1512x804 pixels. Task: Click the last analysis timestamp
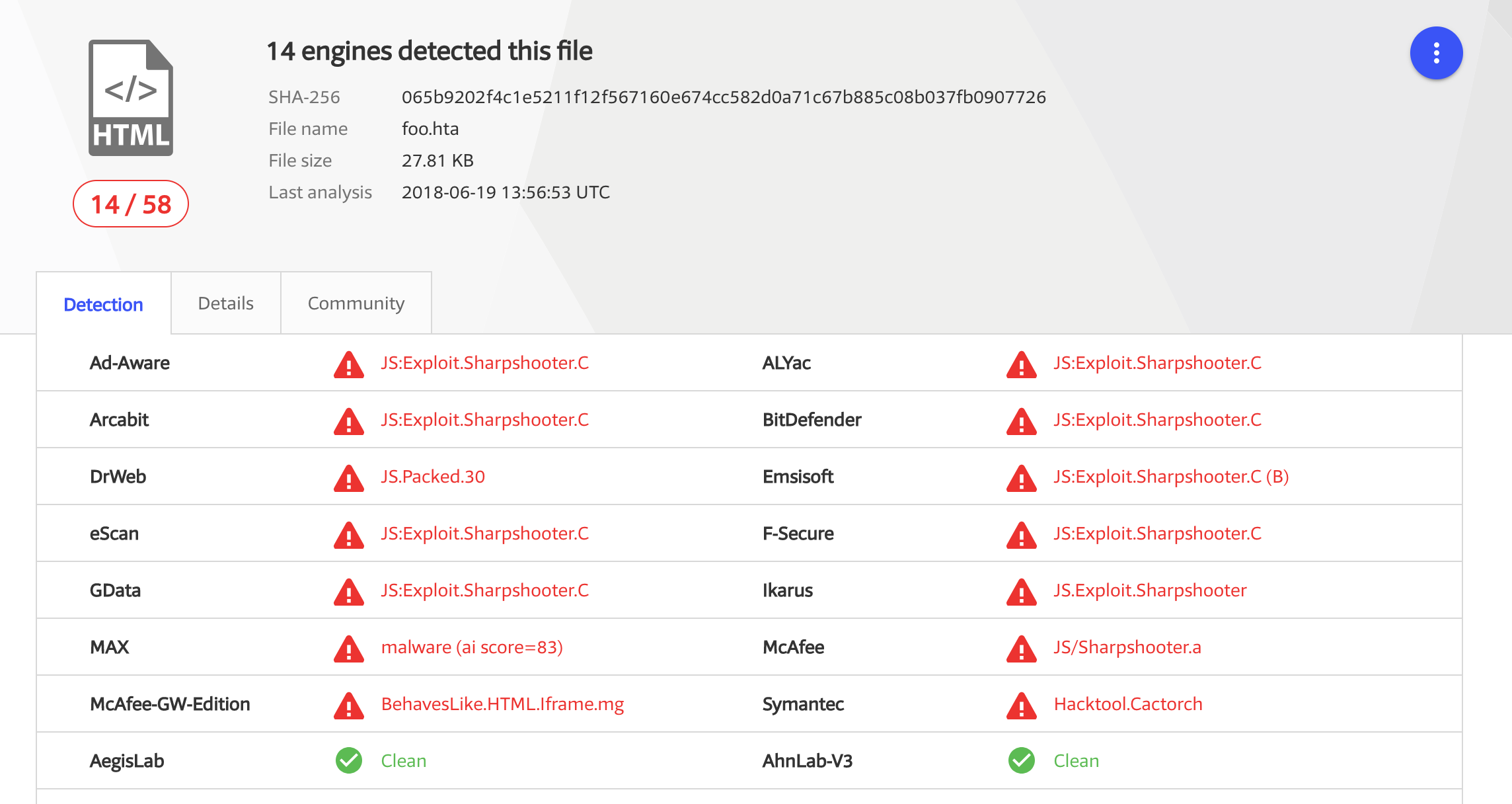(506, 192)
